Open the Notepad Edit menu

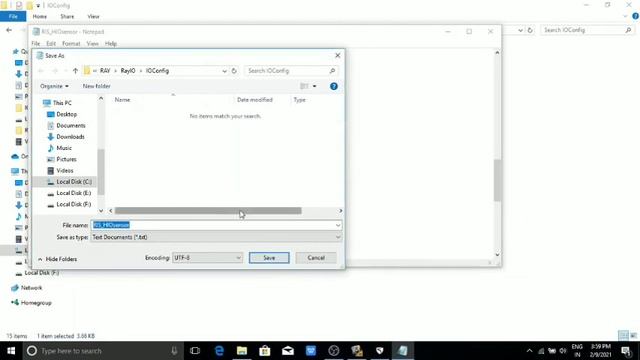51,43
